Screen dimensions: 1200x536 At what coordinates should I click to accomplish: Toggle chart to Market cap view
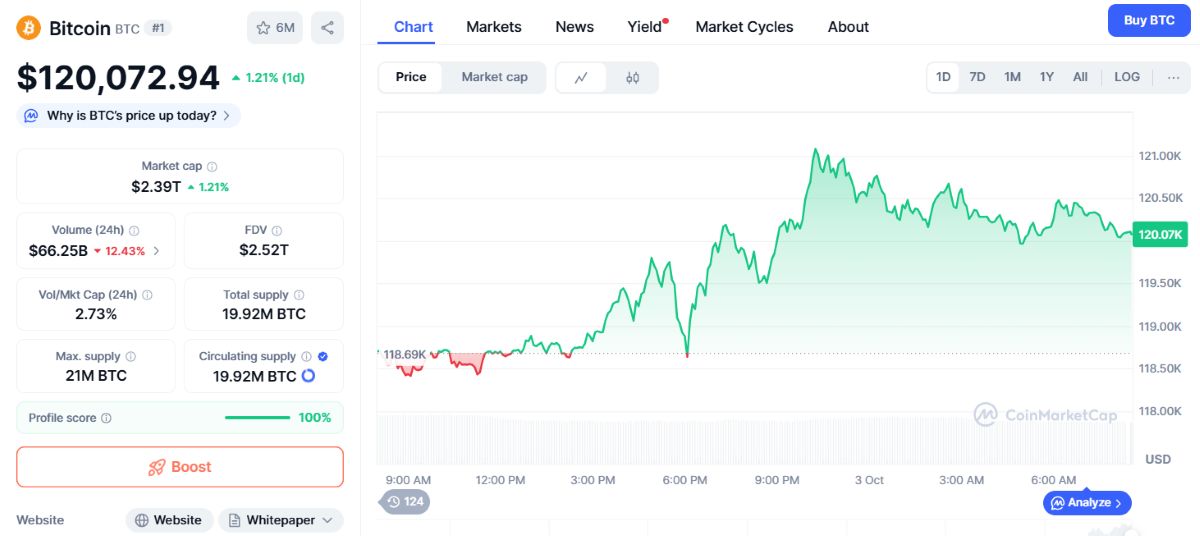[x=494, y=77]
